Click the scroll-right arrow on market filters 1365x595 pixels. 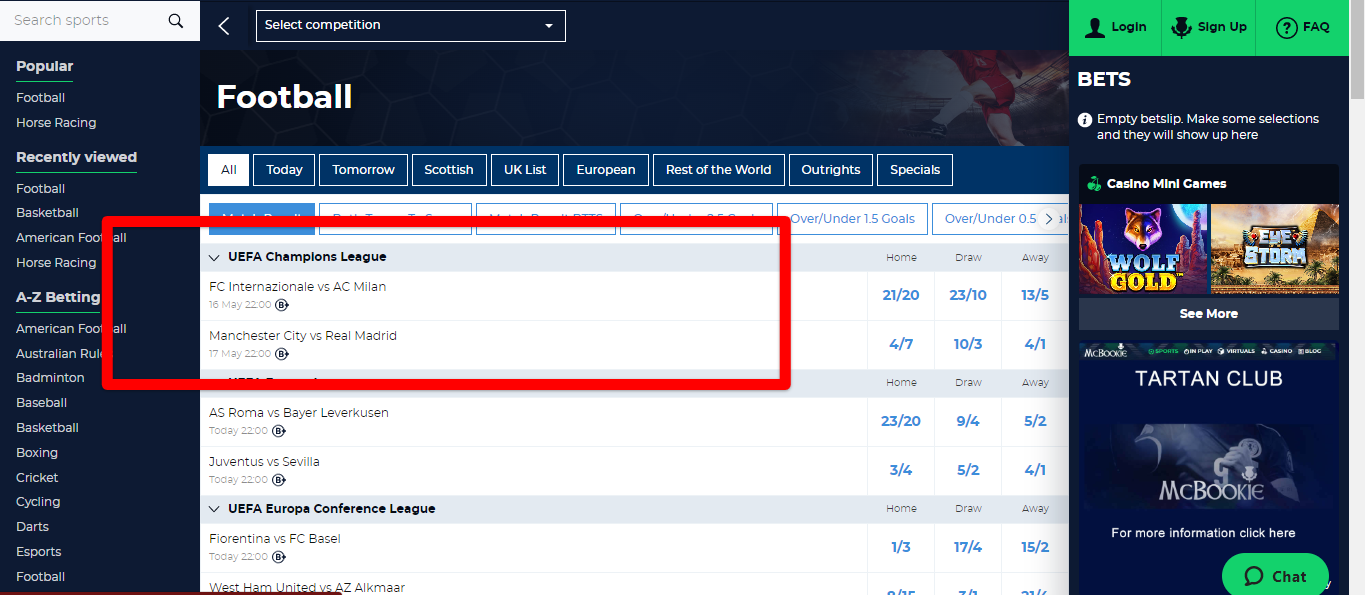(1049, 219)
